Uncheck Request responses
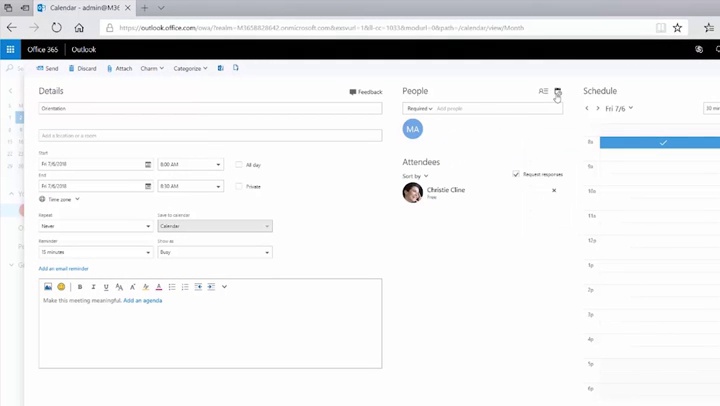 (516, 174)
